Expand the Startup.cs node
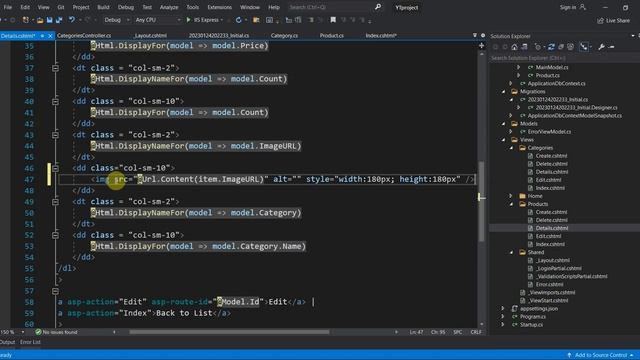 click(x=503, y=325)
